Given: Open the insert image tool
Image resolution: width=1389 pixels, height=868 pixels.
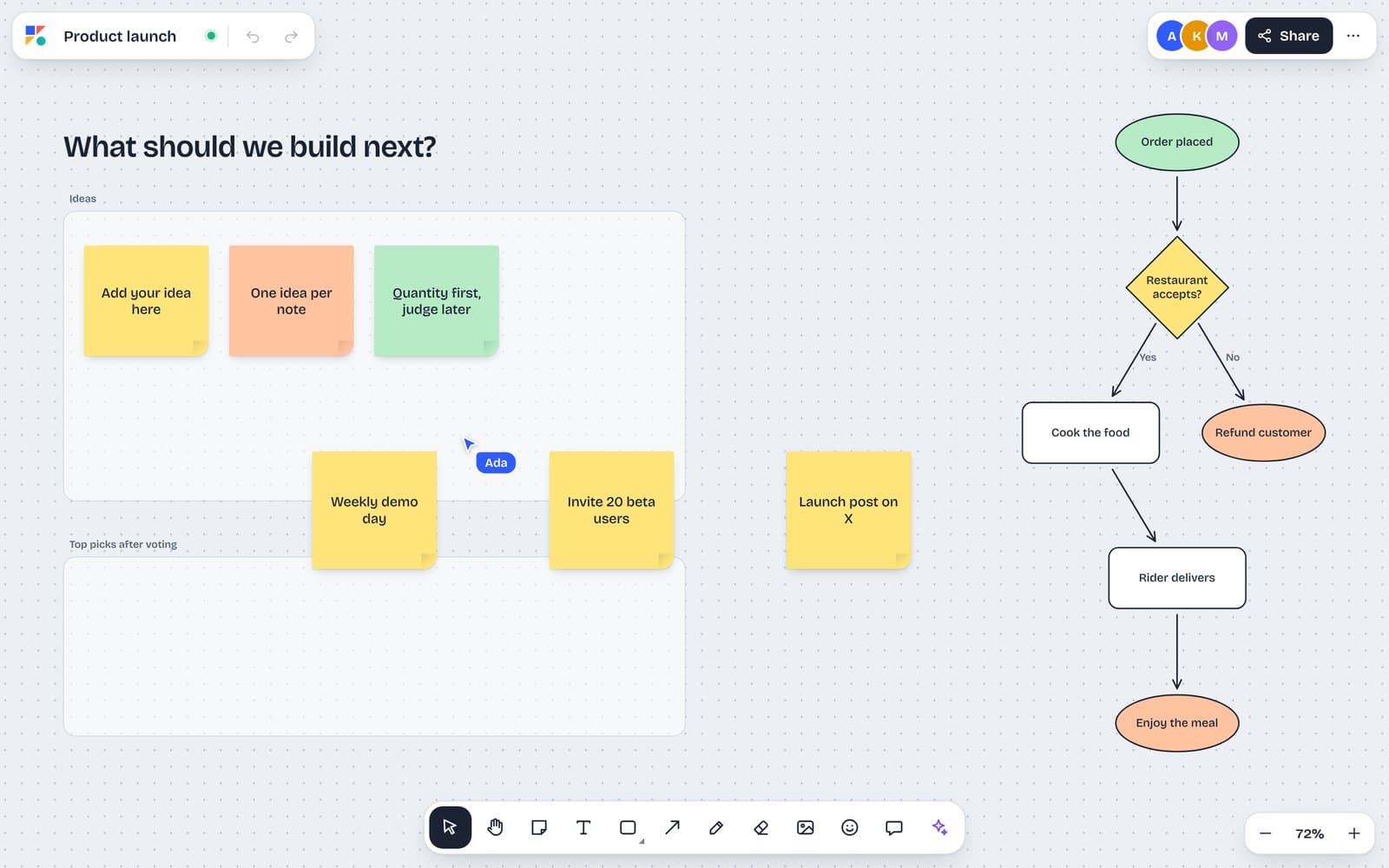Looking at the screenshot, I should [806, 827].
